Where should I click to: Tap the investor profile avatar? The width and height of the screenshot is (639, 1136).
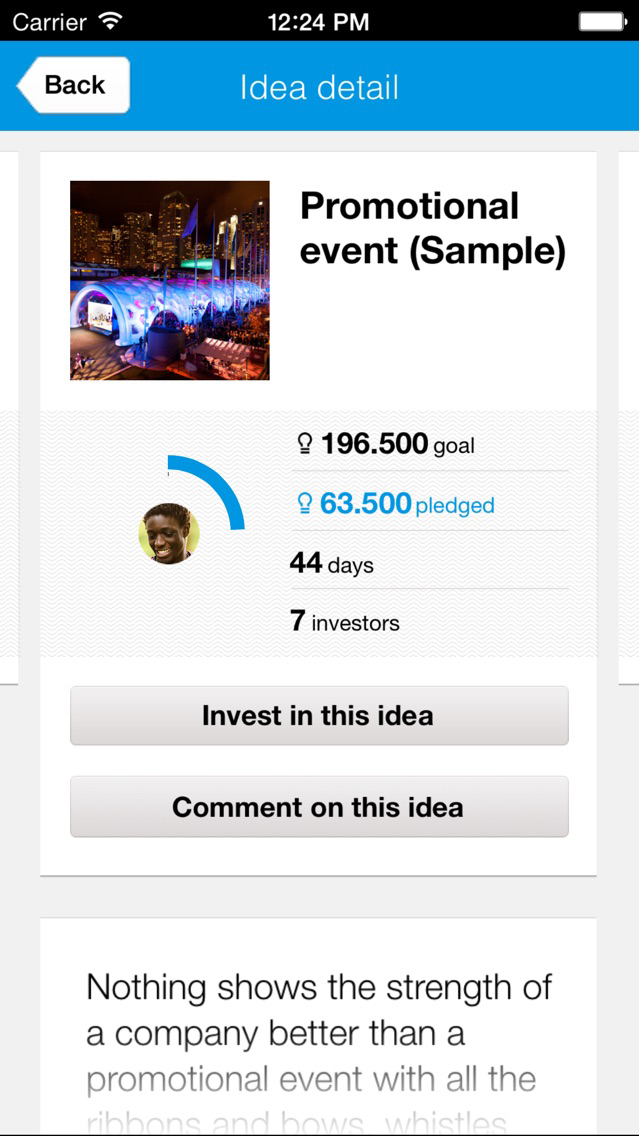169,534
